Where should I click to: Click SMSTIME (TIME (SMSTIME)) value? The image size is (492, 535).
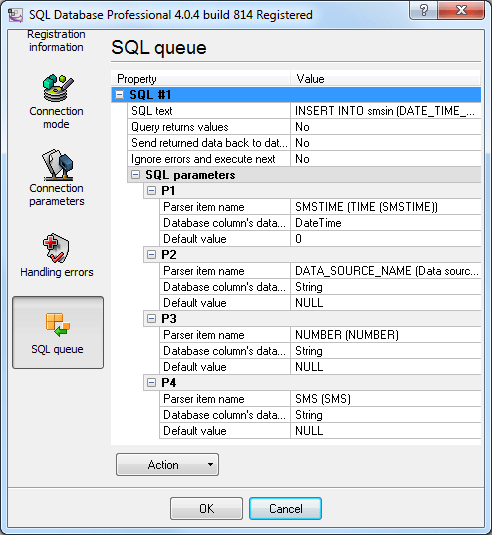pyautogui.click(x=386, y=207)
